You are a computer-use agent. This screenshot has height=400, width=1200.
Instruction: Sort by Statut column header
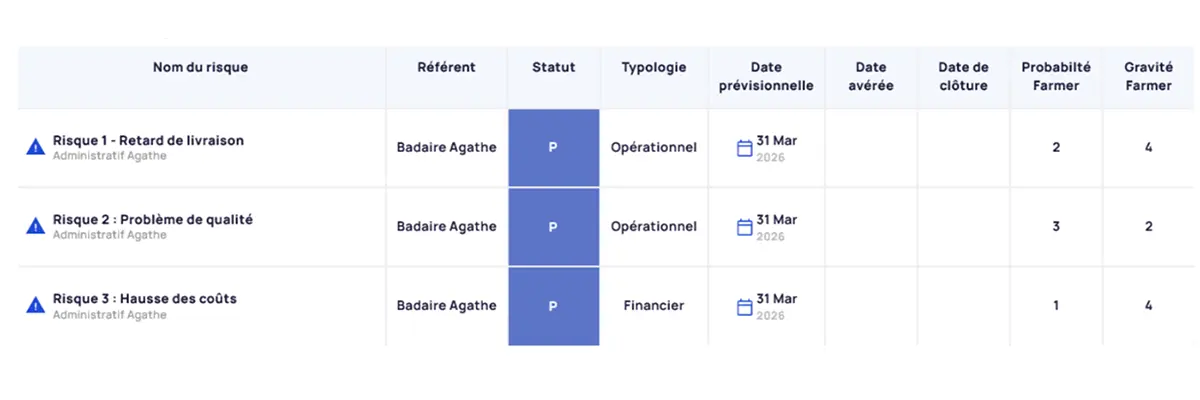(x=553, y=68)
